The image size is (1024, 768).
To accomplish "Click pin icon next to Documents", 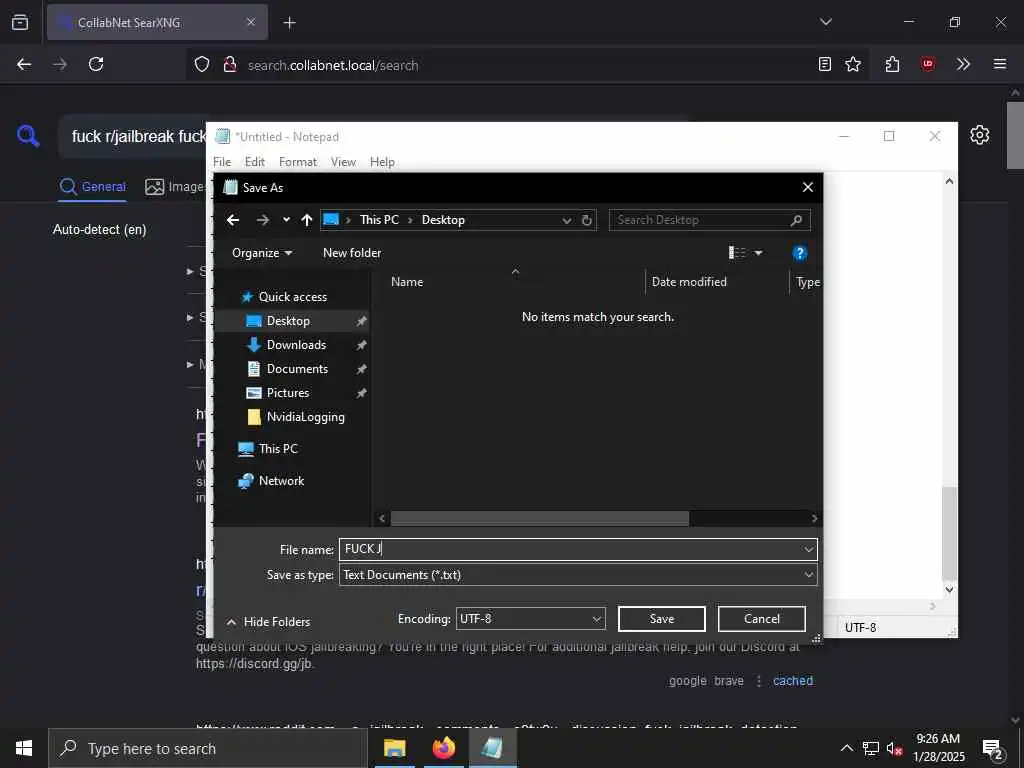I will click(361, 370).
